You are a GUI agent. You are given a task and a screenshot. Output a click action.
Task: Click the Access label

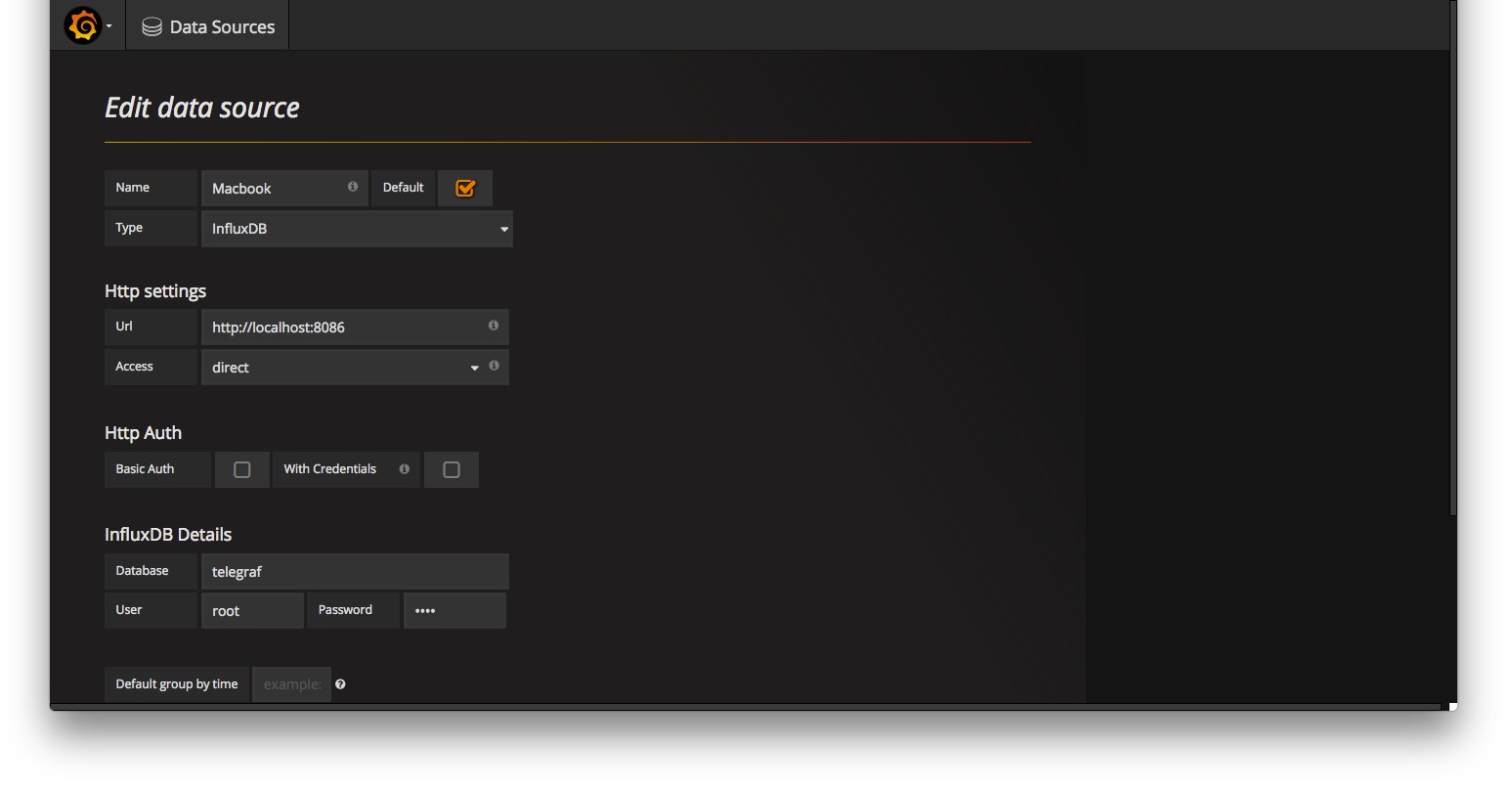click(x=134, y=367)
